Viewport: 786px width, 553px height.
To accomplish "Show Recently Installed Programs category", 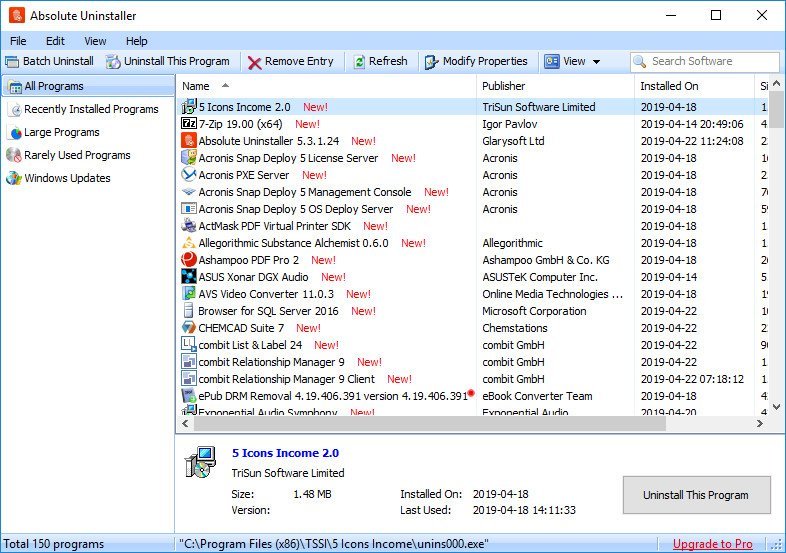I will [90, 109].
